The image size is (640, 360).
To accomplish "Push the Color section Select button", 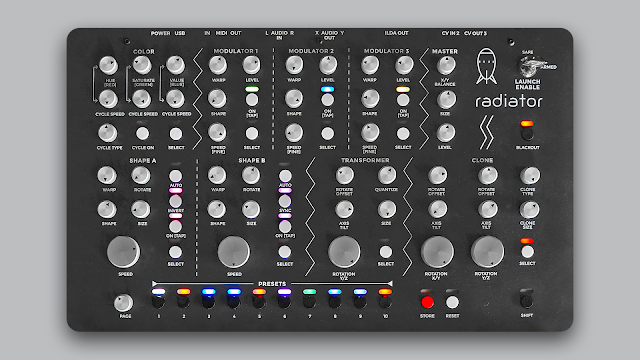I will point(176,133).
